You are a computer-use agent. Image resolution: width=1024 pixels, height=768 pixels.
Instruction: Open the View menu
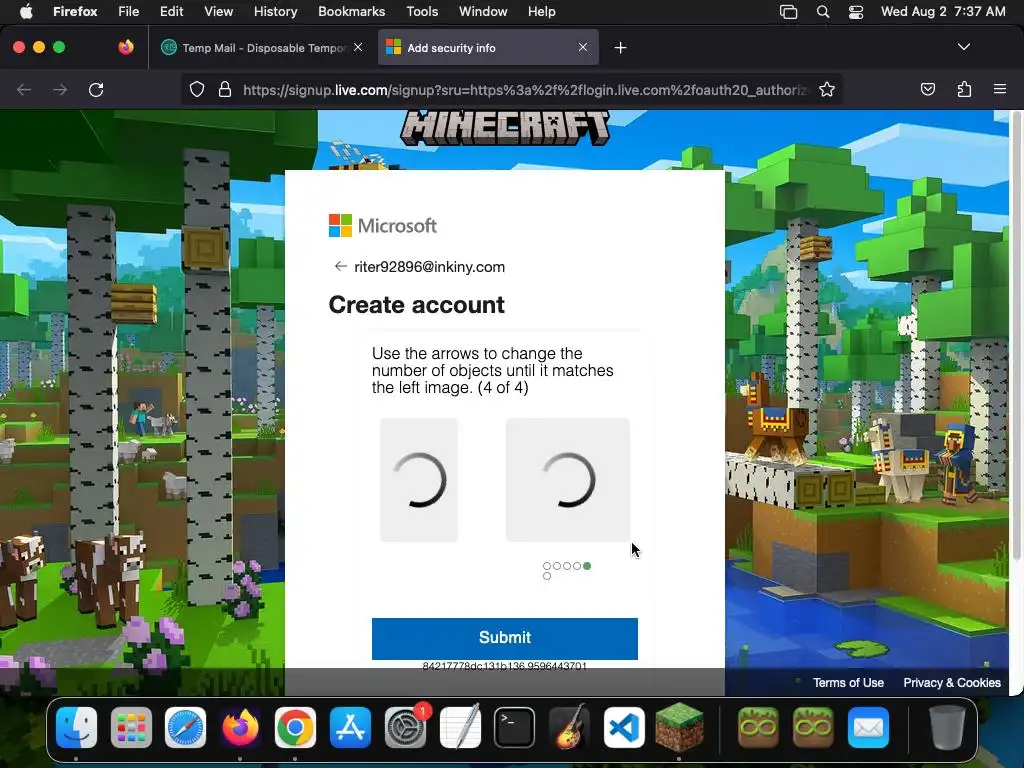pyautogui.click(x=219, y=12)
